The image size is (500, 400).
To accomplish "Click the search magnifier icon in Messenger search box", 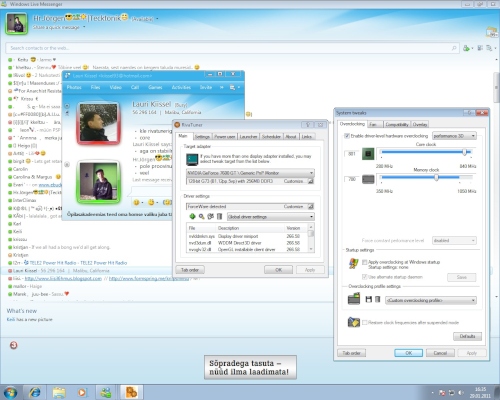I will (454, 48).
